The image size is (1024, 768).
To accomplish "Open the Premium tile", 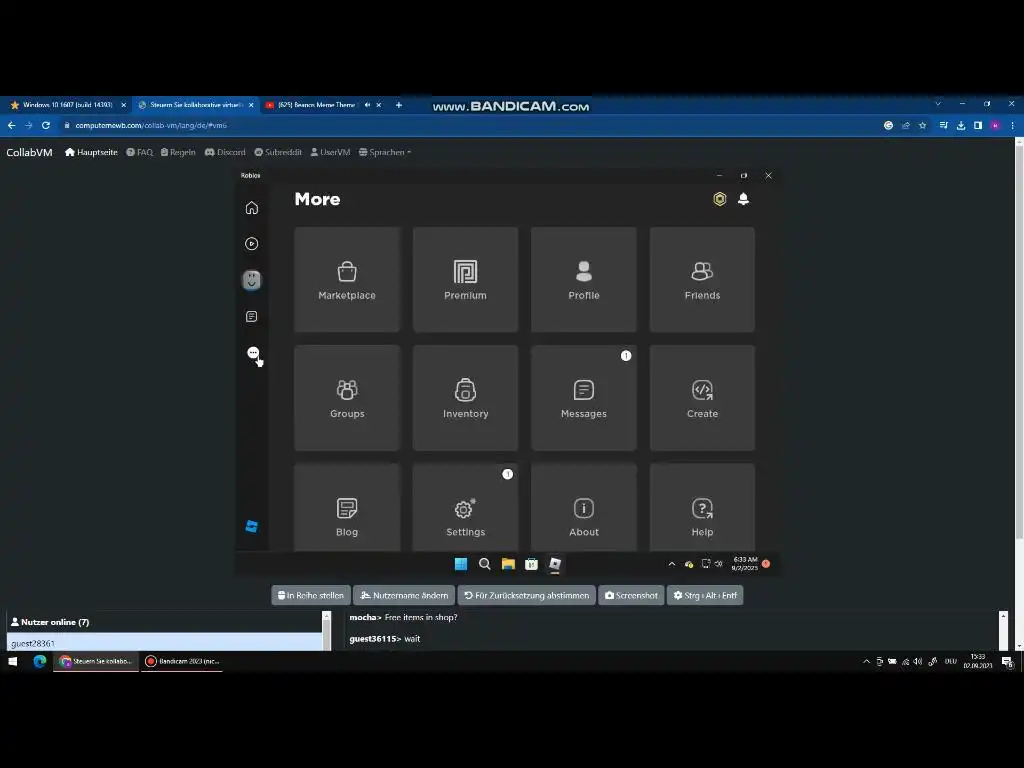I will (x=465, y=280).
